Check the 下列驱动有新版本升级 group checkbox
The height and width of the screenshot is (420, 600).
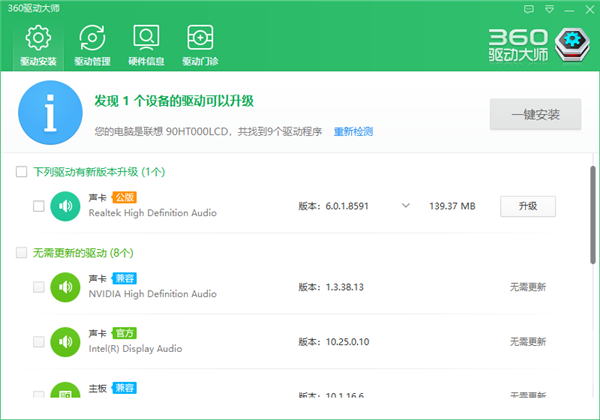(x=21, y=172)
